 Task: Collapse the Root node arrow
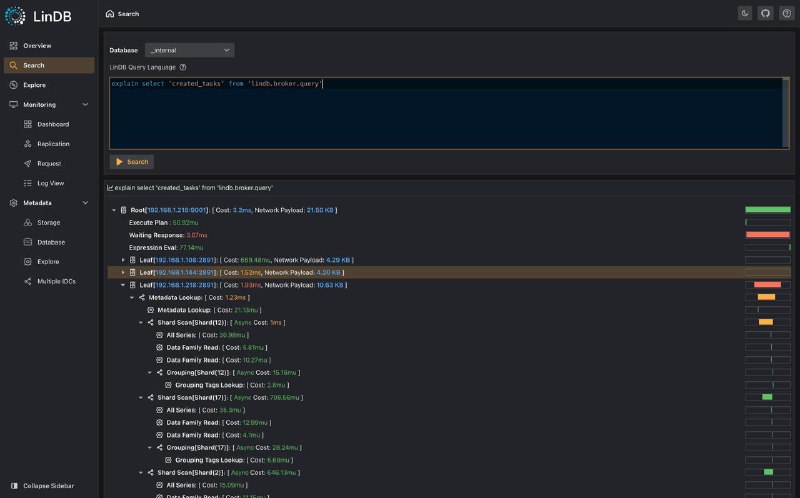tap(114, 210)
